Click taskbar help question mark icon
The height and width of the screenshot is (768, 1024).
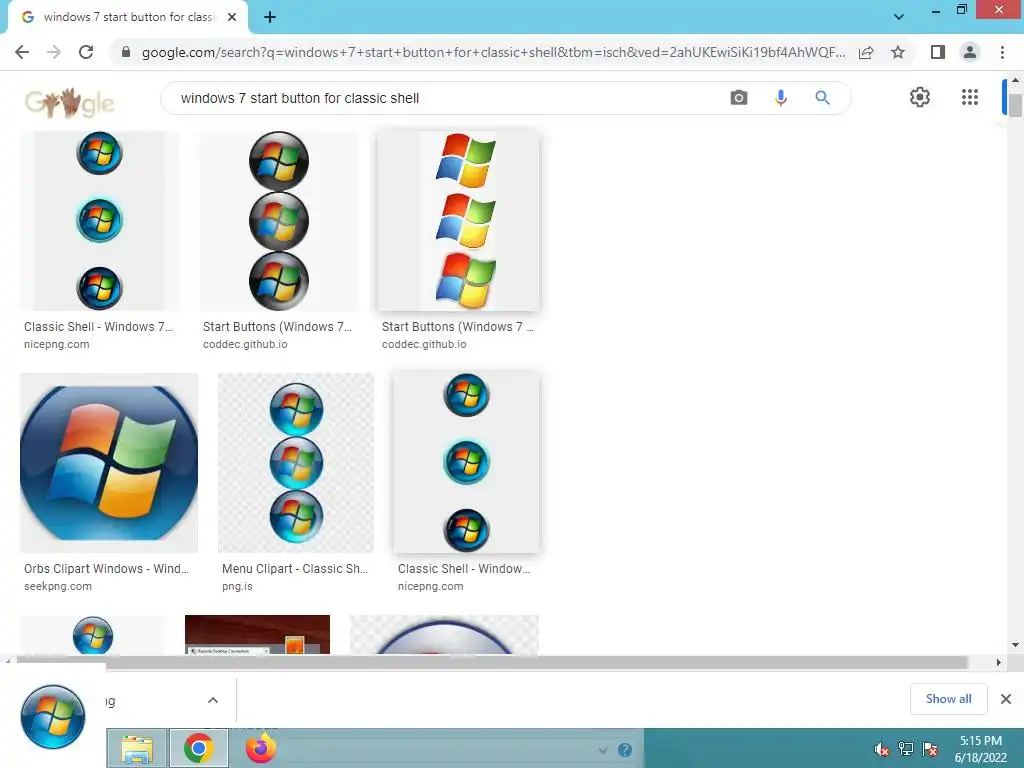[625, 750]
